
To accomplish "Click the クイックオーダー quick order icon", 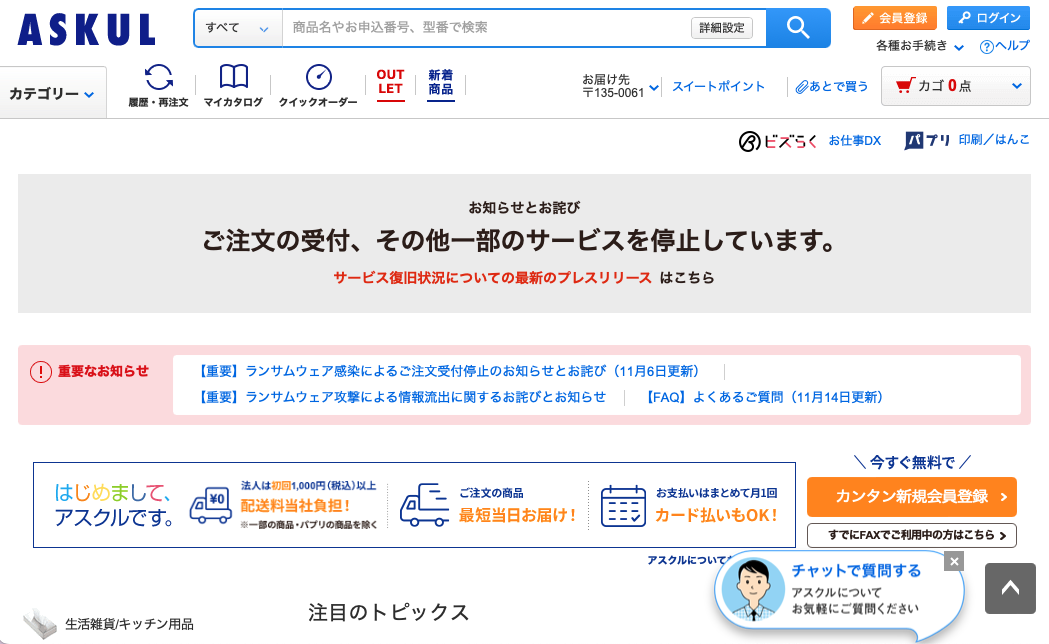I will click(x=318, y=86).
